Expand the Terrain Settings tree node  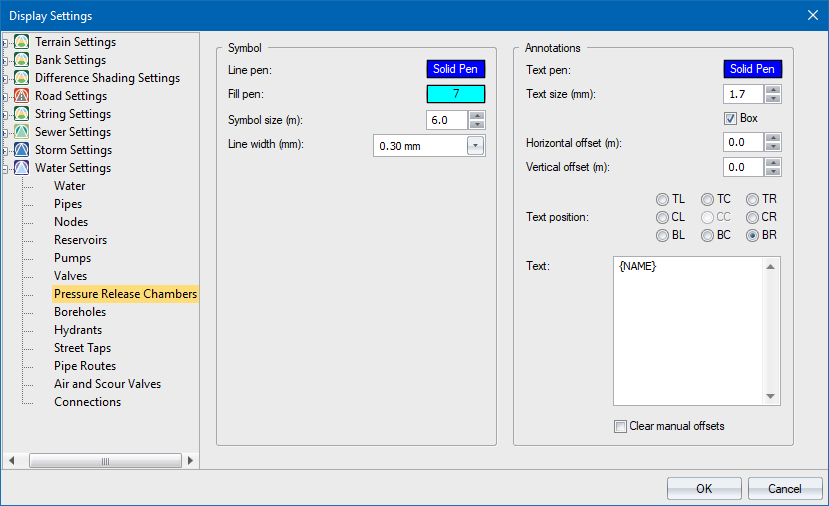coord(6,43)
